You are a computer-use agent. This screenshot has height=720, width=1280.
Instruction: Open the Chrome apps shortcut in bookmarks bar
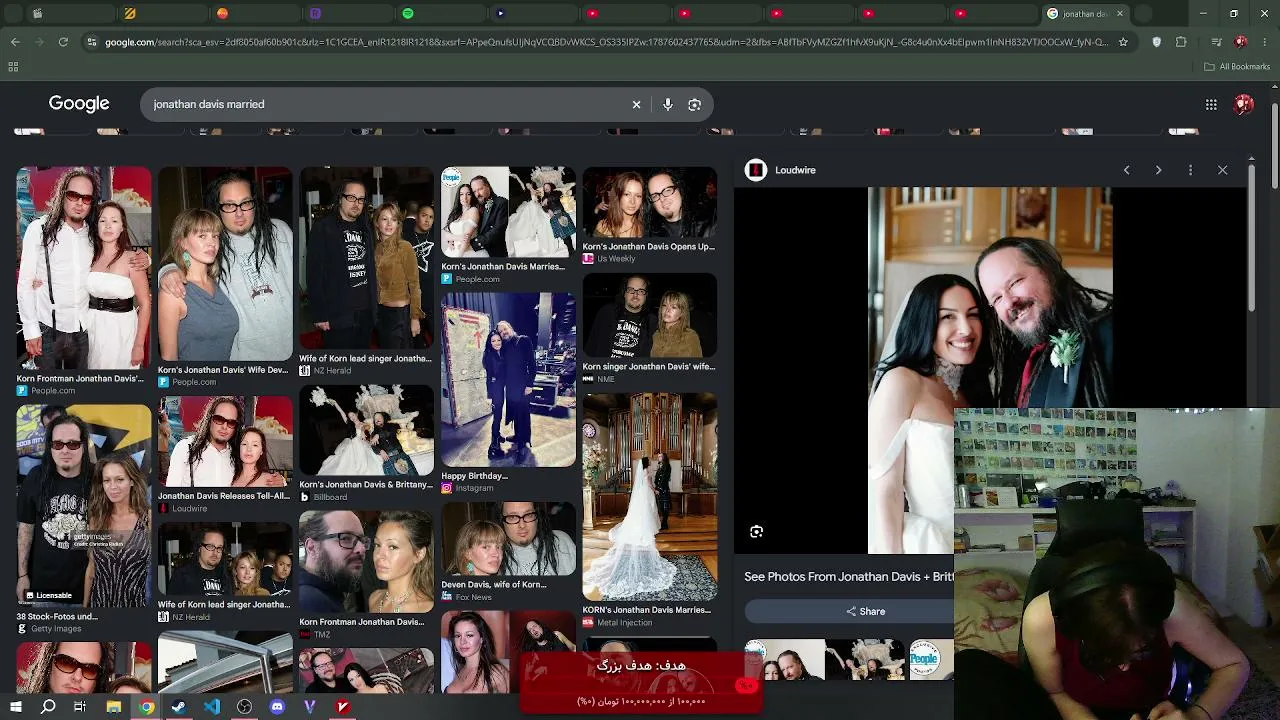(13, 67)
